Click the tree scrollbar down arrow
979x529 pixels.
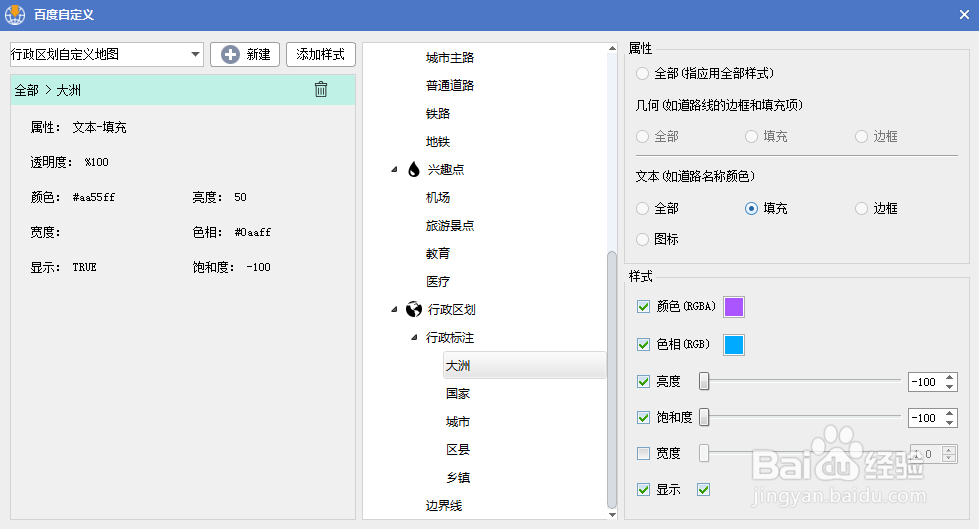pos(612,515)
